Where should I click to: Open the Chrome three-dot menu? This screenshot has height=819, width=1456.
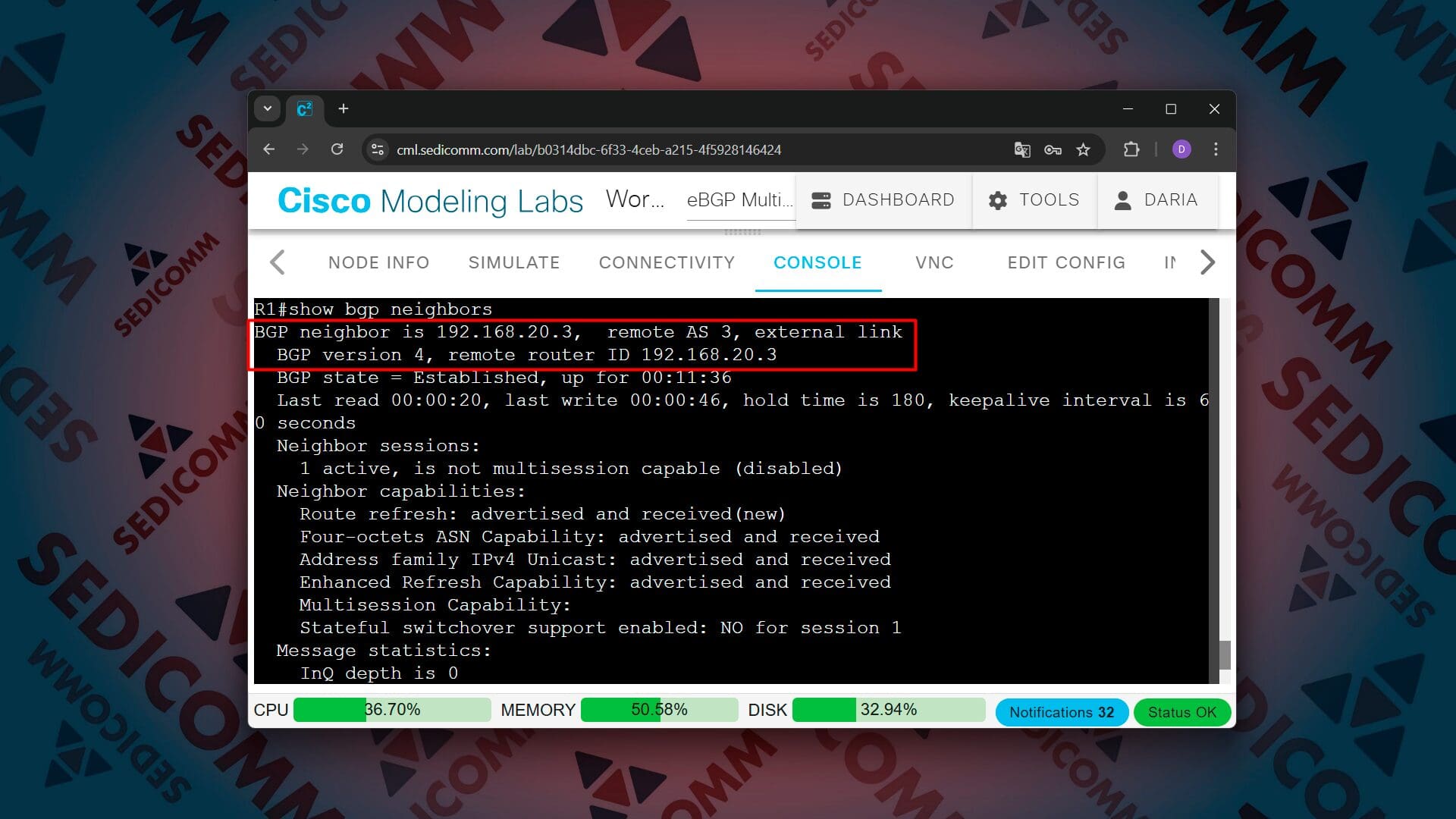(x=1216, y=149)
